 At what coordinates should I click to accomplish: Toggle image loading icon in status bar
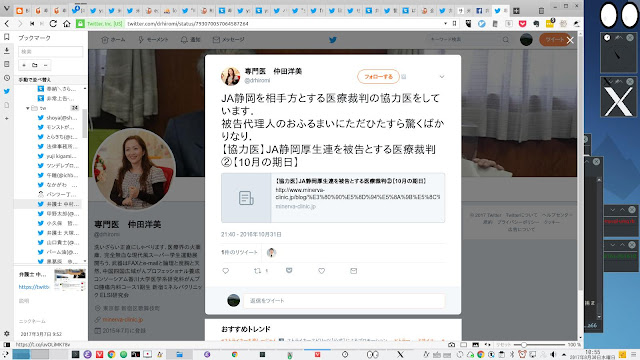(x=476, y=344)
